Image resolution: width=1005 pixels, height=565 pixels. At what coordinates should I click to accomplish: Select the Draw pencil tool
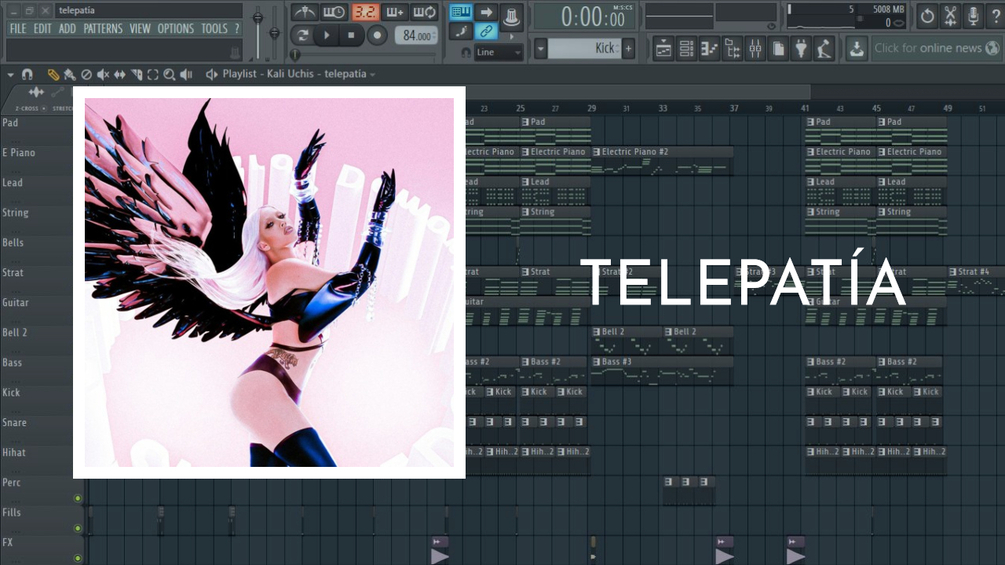(x=53, y=74)
